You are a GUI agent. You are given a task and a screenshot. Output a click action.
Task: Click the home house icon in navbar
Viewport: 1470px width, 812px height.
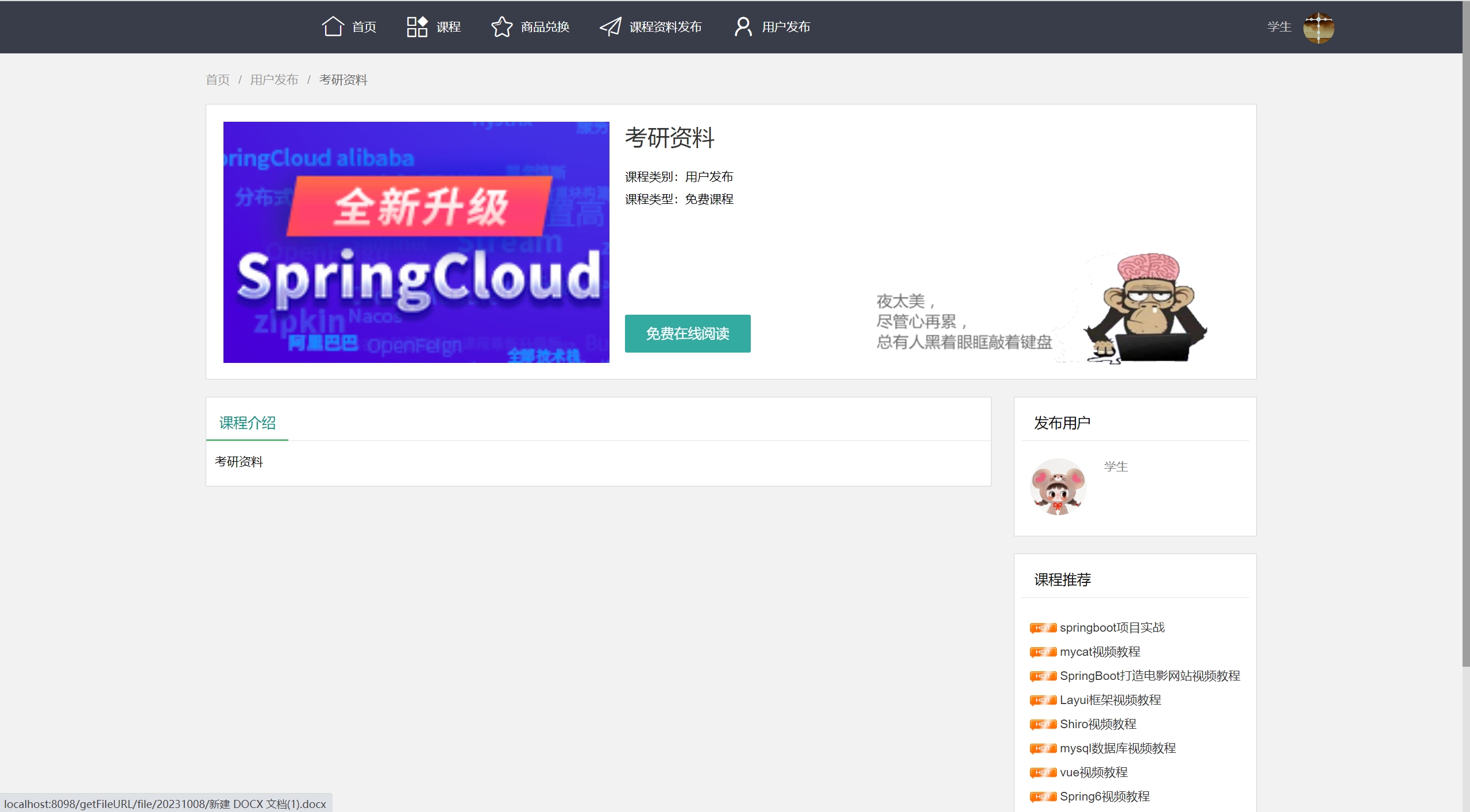coord(333,26)
